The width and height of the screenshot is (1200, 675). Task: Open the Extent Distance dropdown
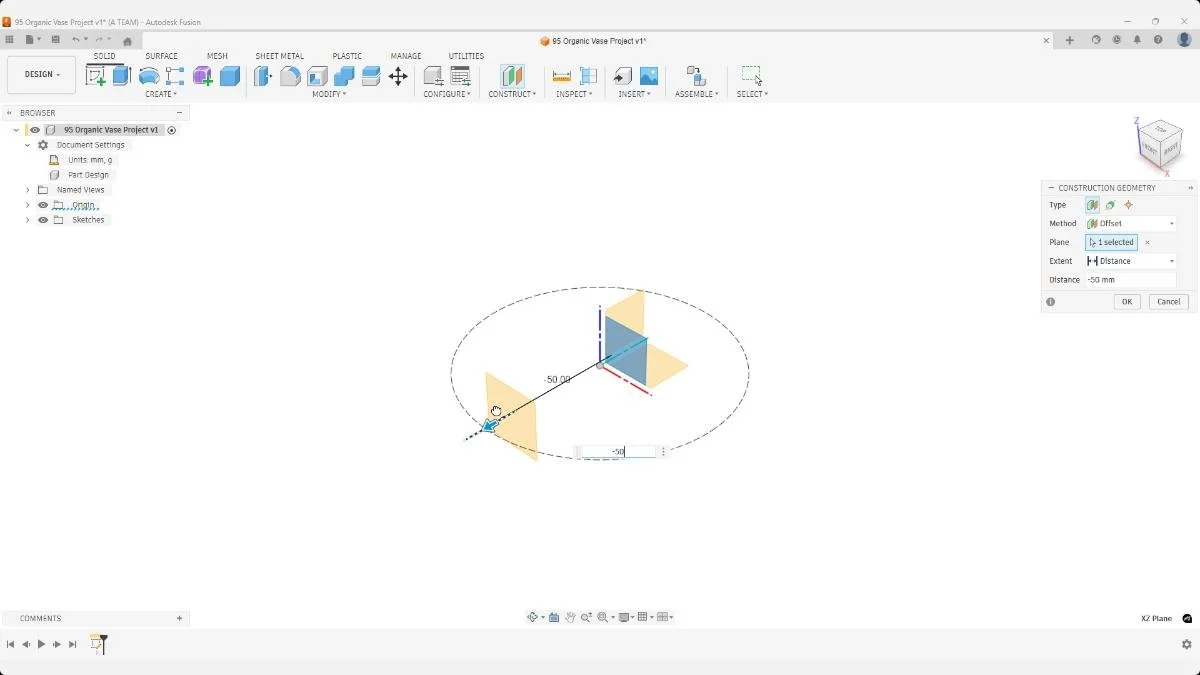tap(1130, 261)
